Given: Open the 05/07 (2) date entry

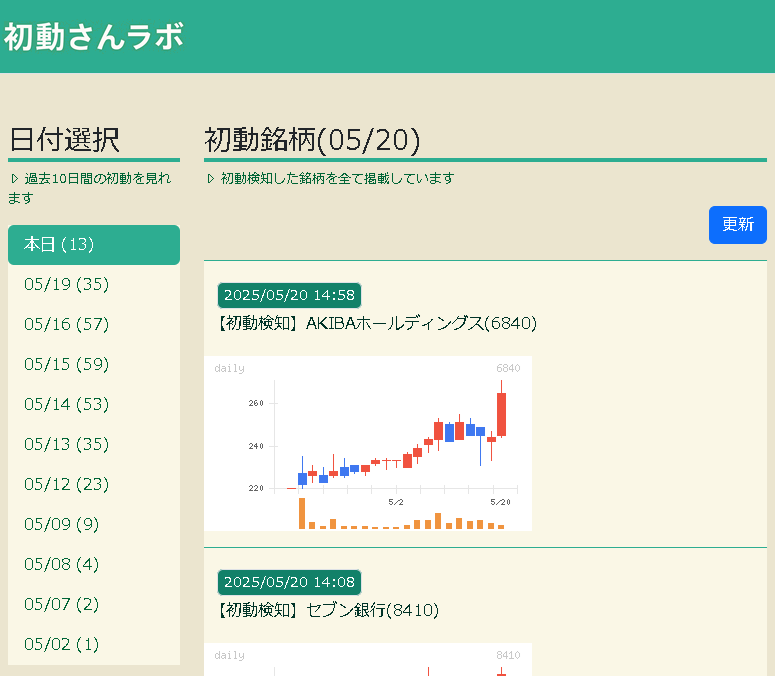Looking at the screenshot, I should click(94, 605).
